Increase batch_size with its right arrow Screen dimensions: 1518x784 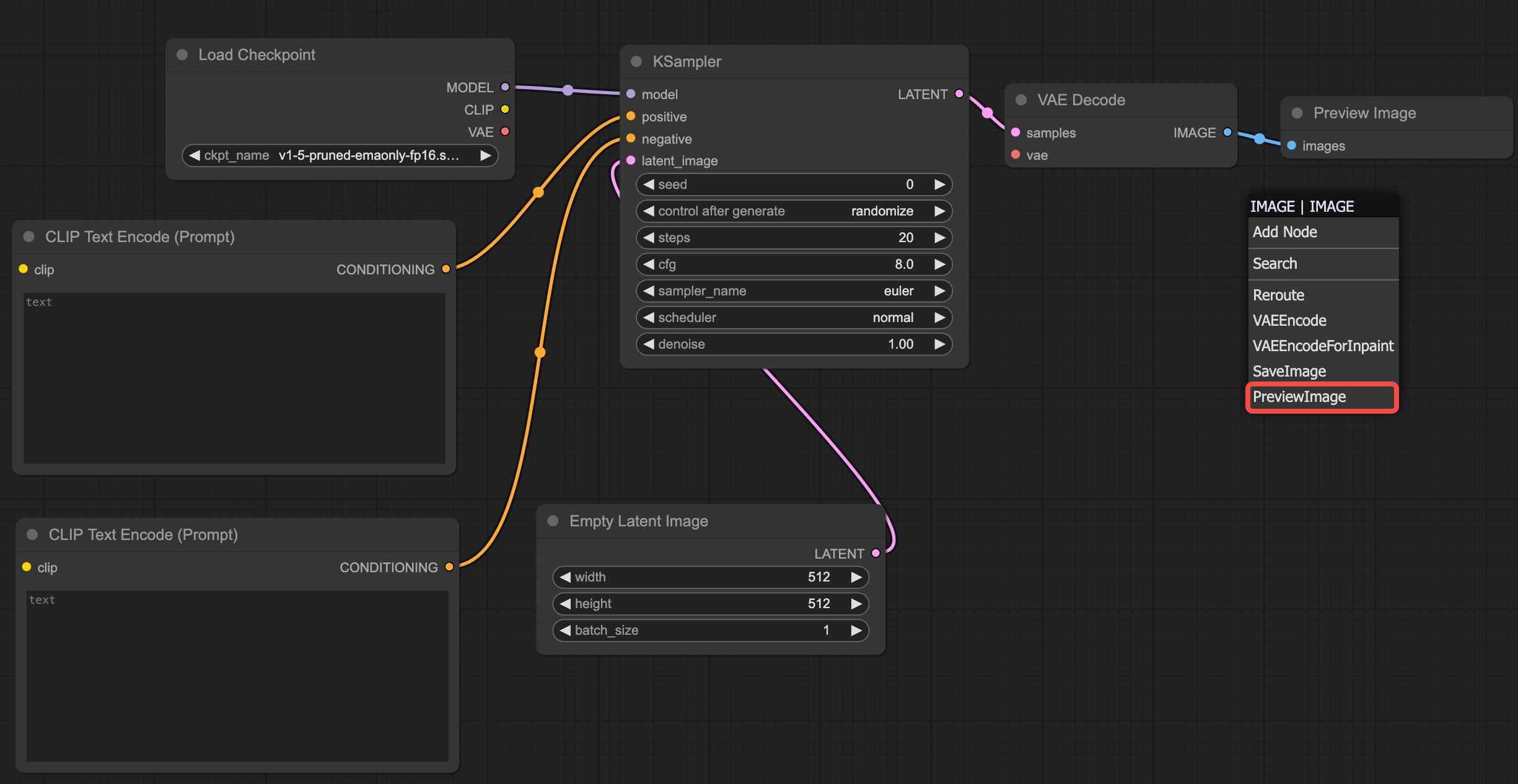pos(856,630)
